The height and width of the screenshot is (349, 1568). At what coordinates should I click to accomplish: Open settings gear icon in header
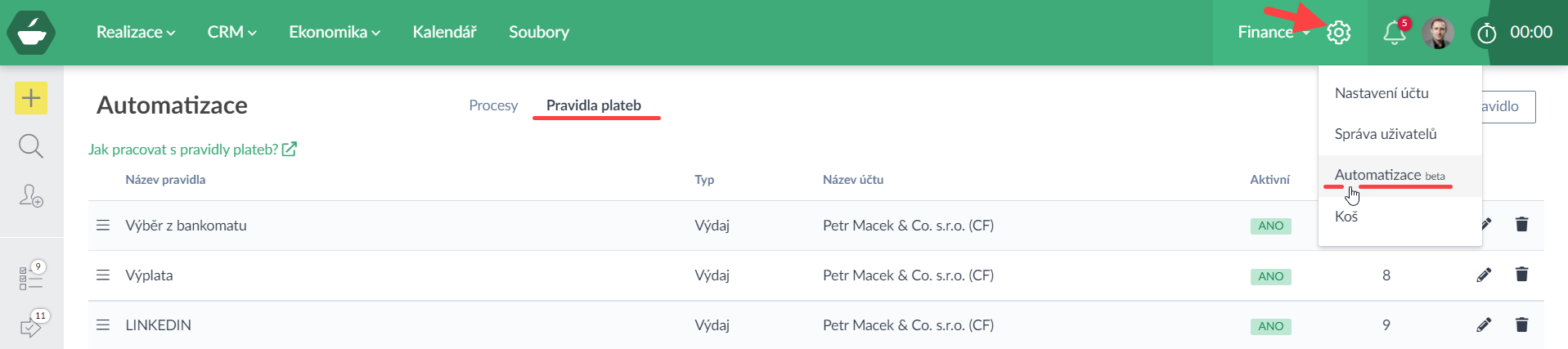point(1339,33)
